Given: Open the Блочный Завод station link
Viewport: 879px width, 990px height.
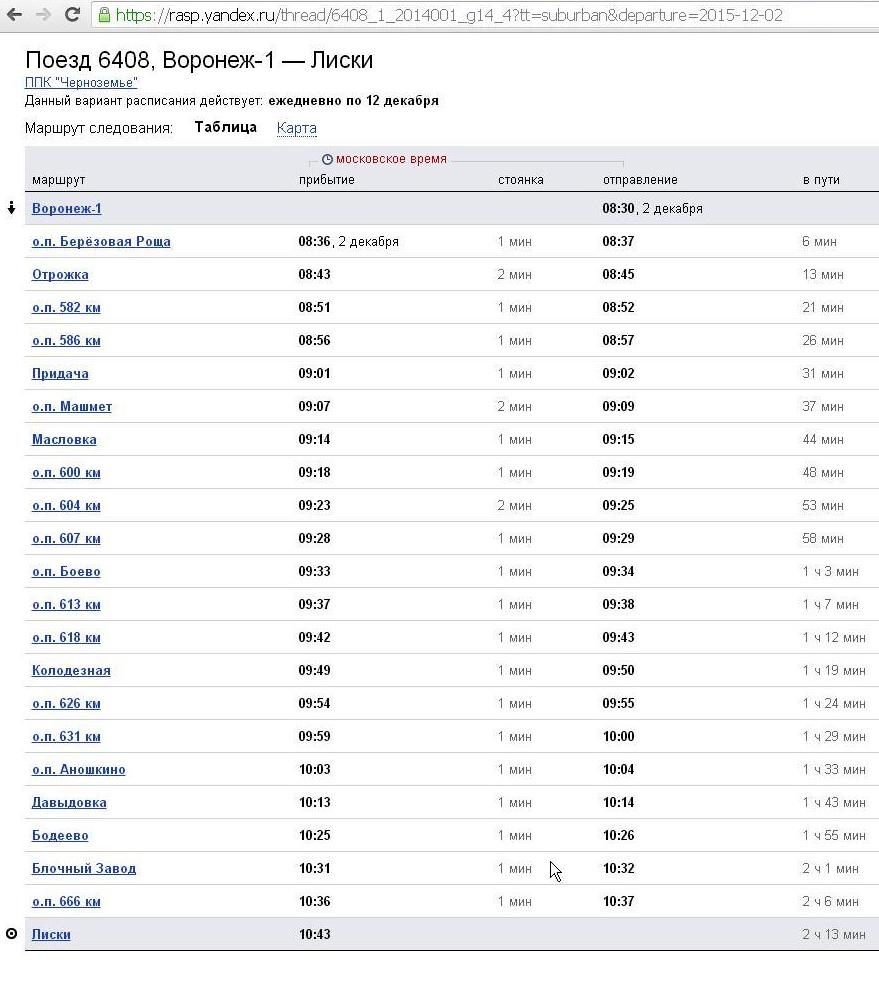Looking at the screenshot, I should (84, 868).
